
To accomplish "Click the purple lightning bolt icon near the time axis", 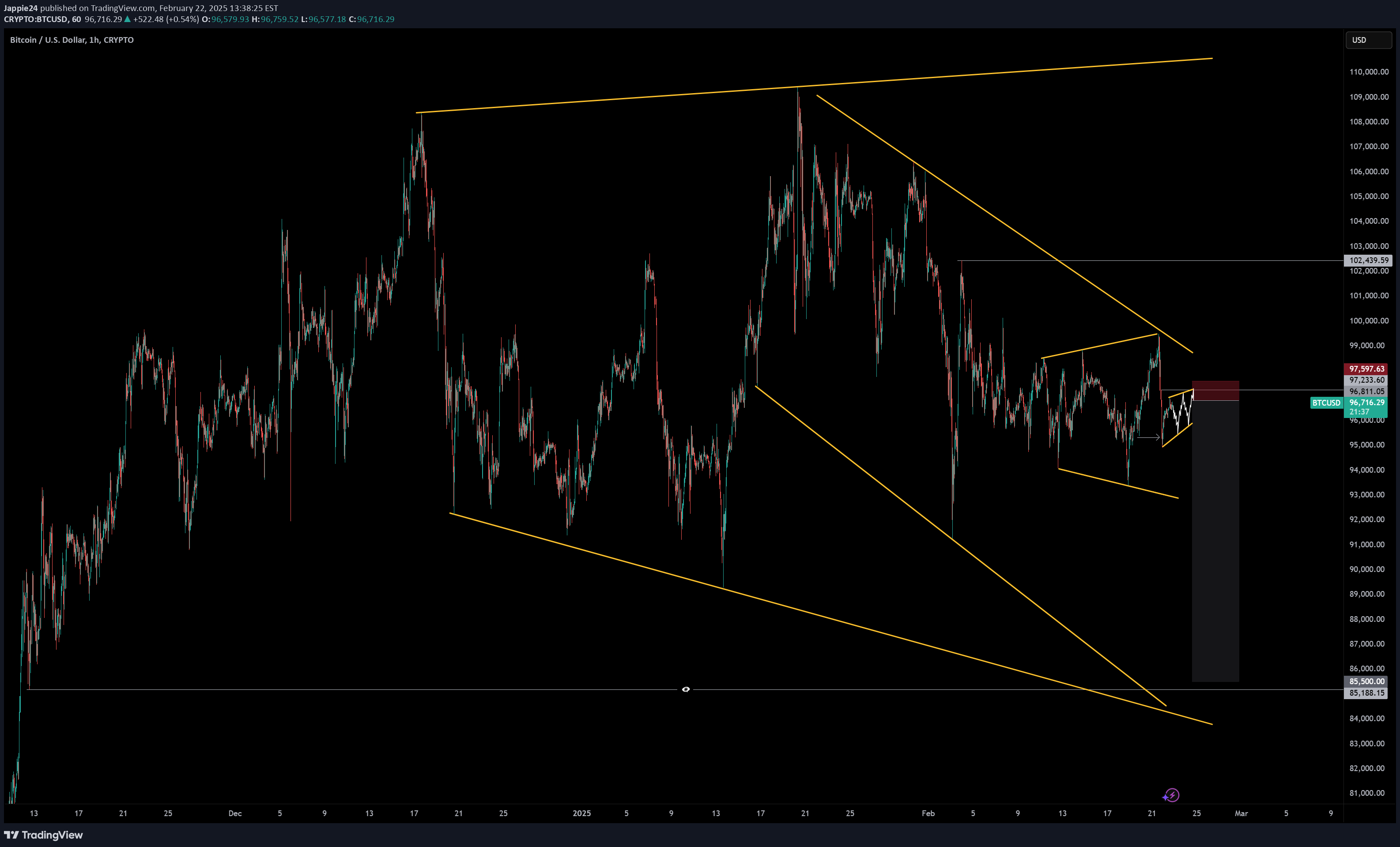I will [1172, 795].
